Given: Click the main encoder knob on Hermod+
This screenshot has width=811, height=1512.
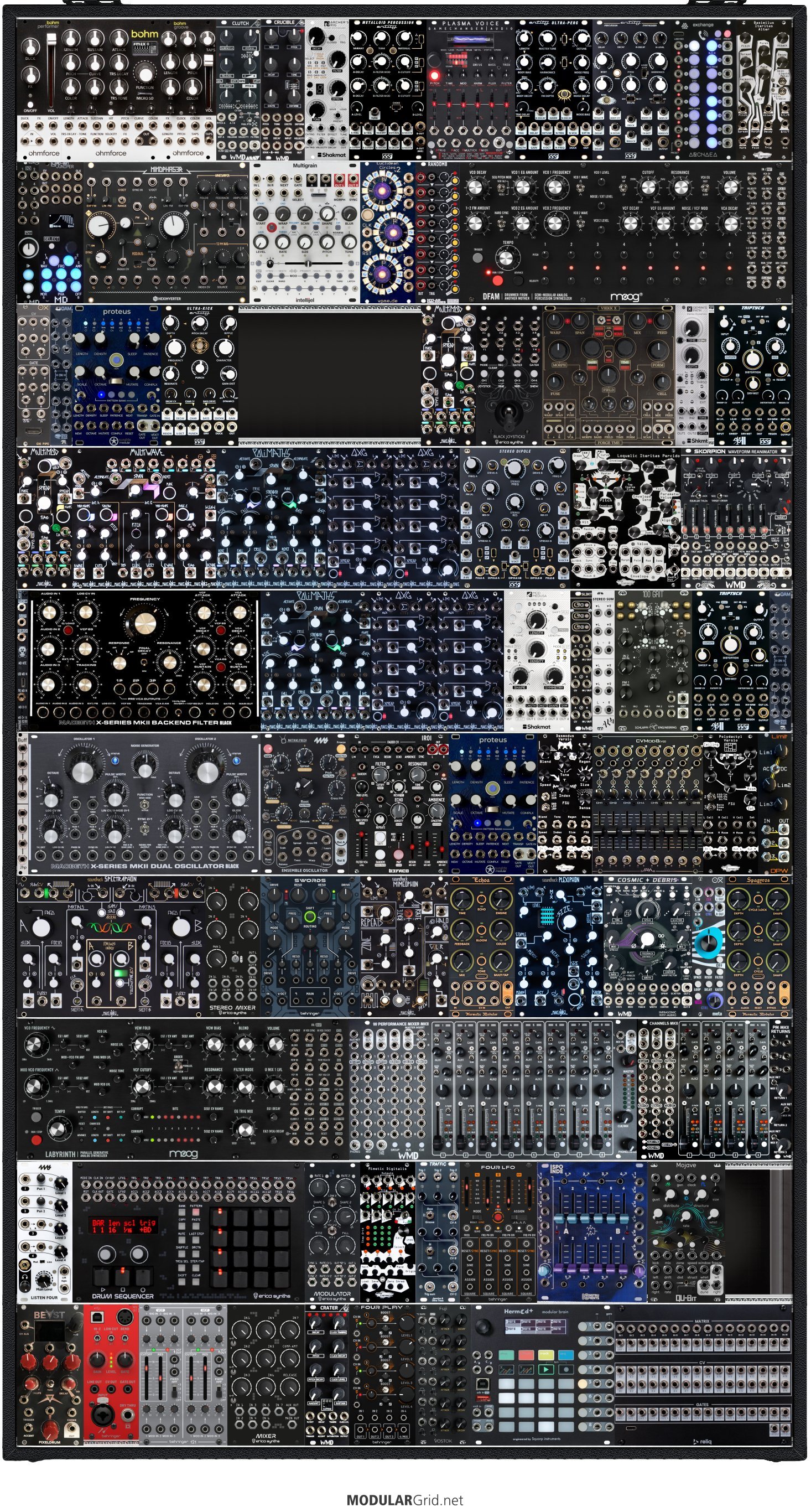Looking at the screenshot, I should (x=485, y=1326).
